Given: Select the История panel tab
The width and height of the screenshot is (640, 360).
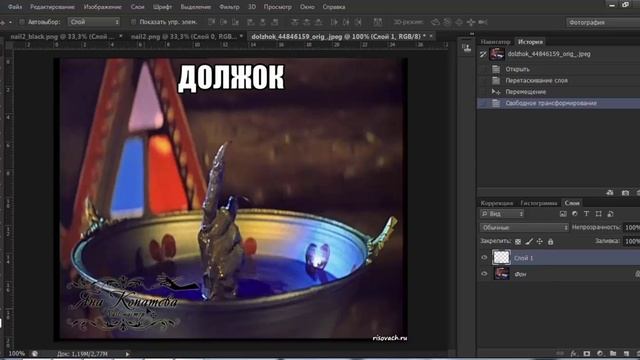Looking at the screenshot, I should (530, 42).
